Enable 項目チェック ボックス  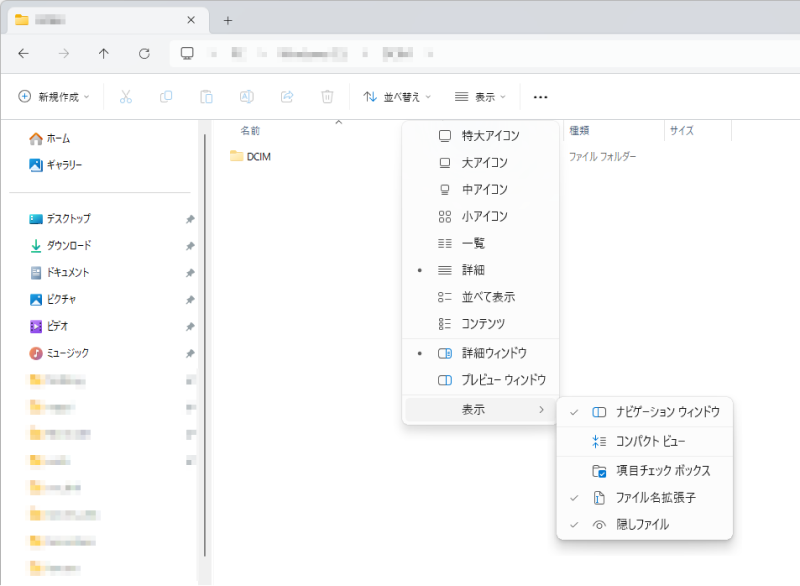[662, 470]
